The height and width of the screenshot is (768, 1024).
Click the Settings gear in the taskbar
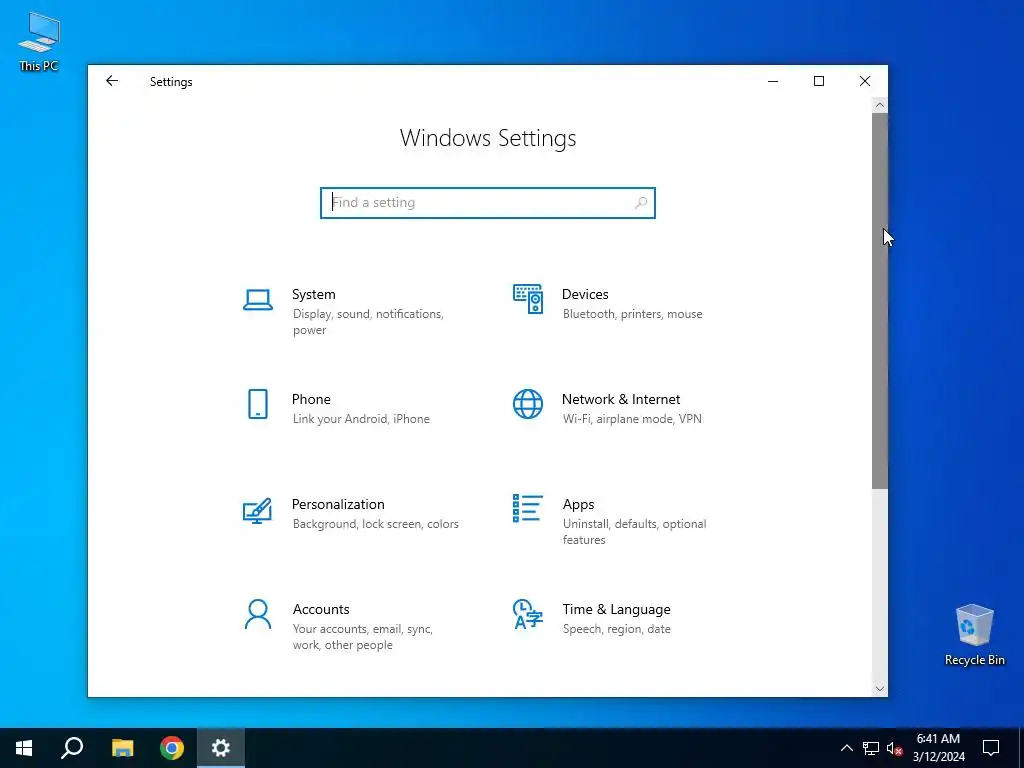[221, 748]
